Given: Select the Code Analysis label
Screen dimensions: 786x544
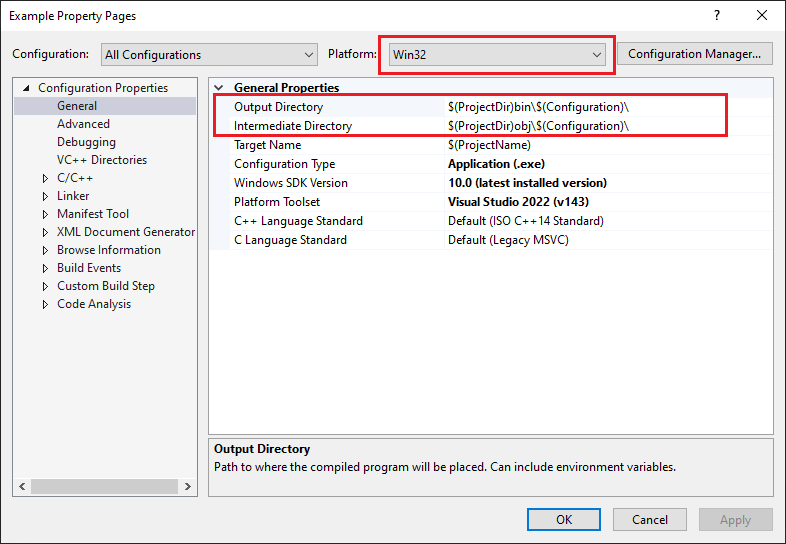Looking at the screenshot, I should (94, 304).
